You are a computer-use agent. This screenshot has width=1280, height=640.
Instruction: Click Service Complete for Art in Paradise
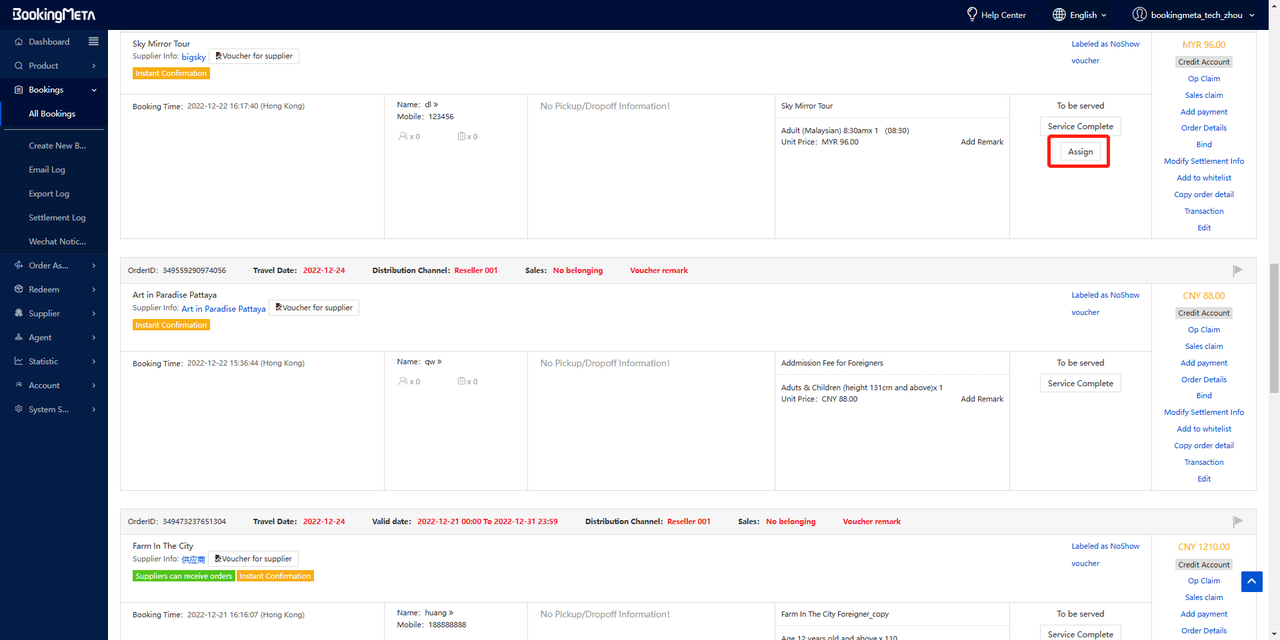click(x=1080, y=384)
